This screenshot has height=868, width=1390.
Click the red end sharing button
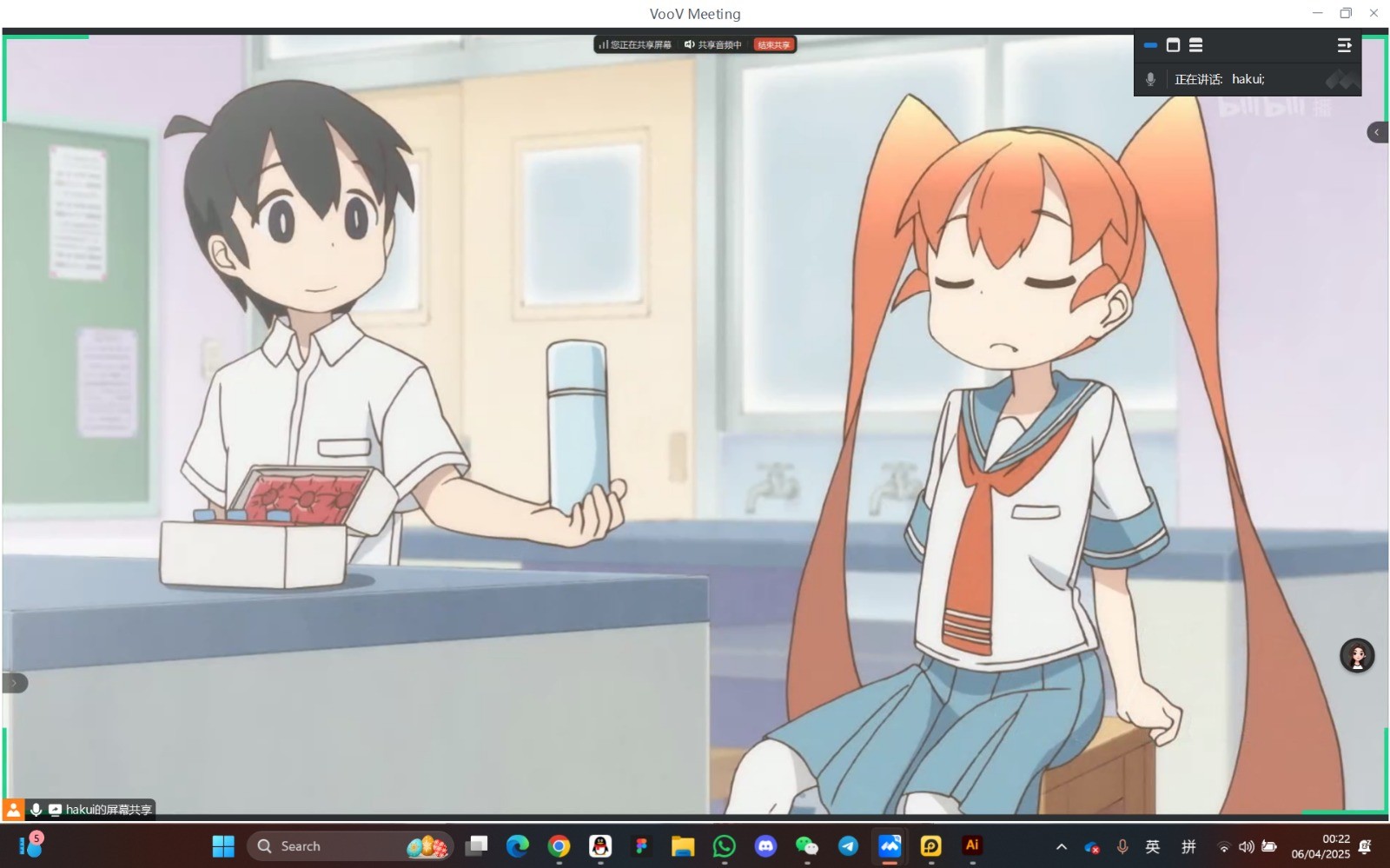(x=773, y=44)
